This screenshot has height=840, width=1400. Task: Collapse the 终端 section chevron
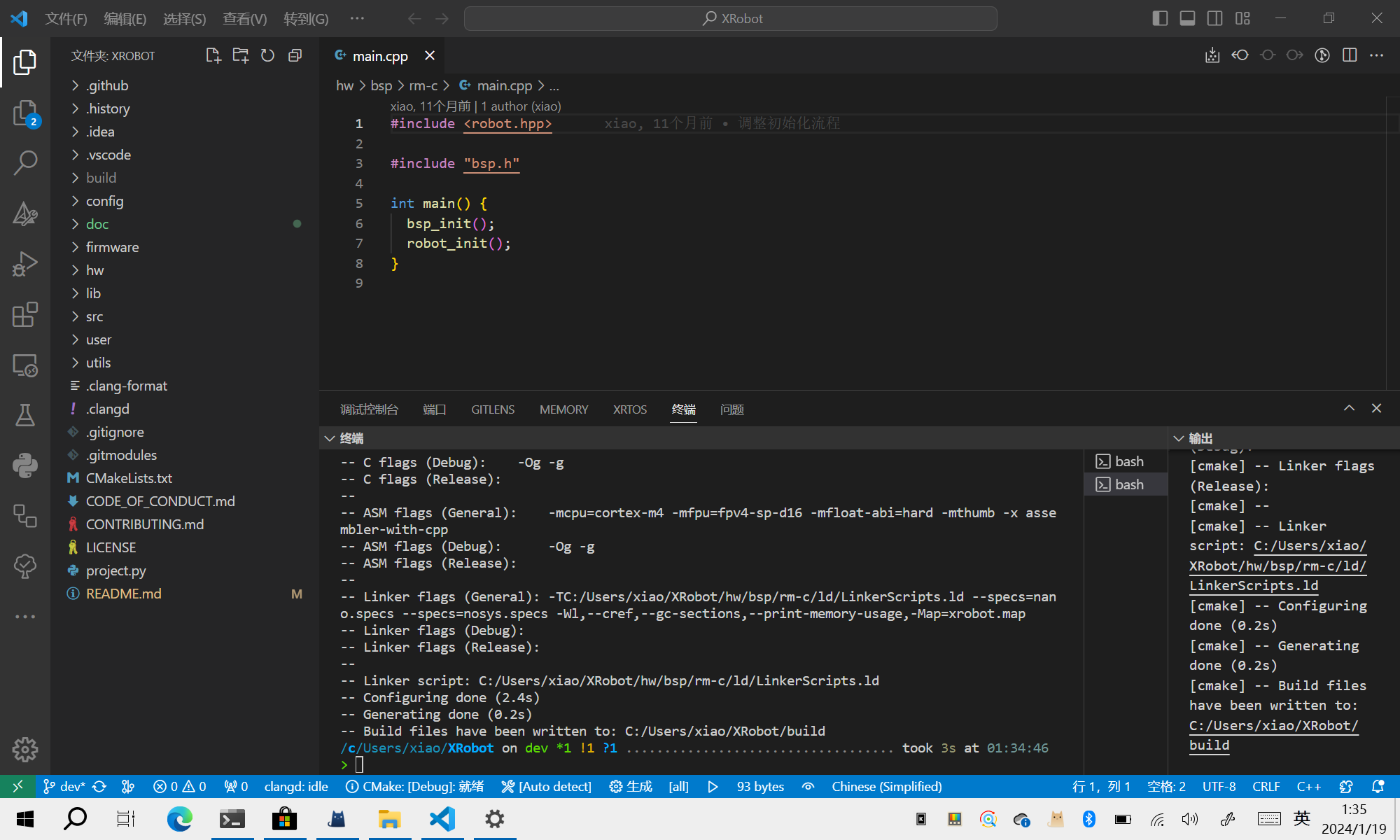[x=330, y=438]
